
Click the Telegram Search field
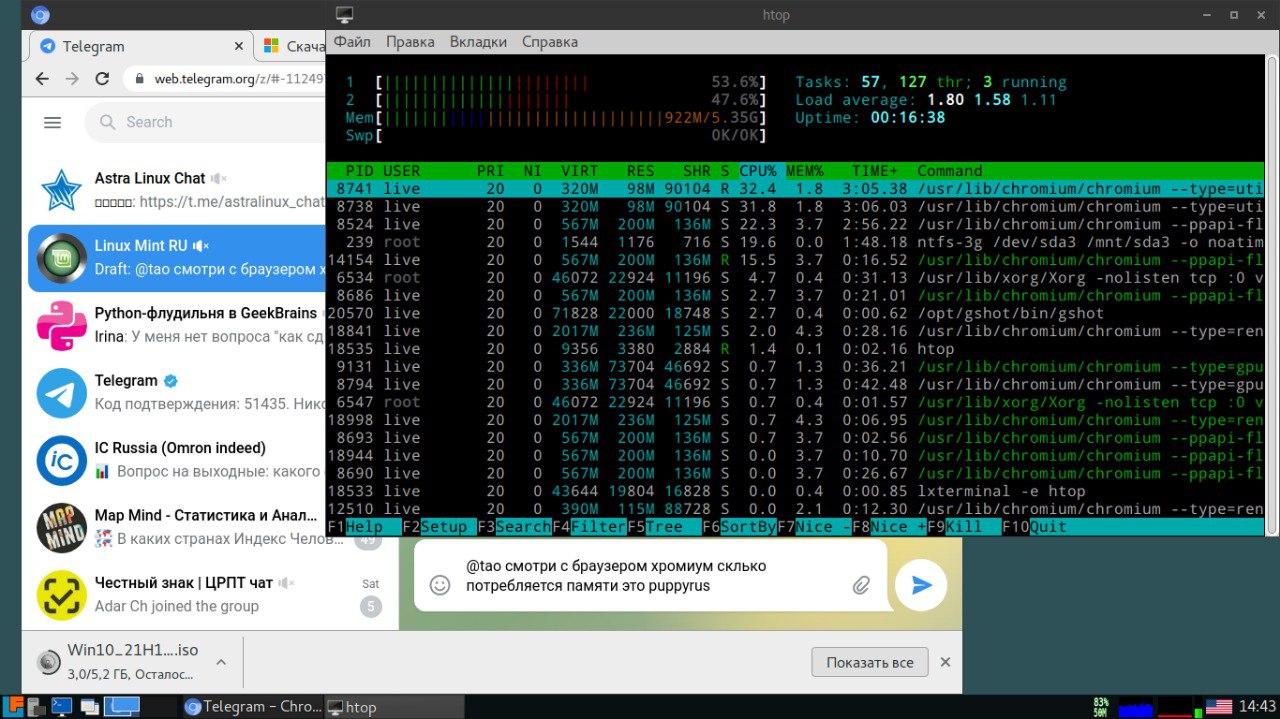coord(206,122)
